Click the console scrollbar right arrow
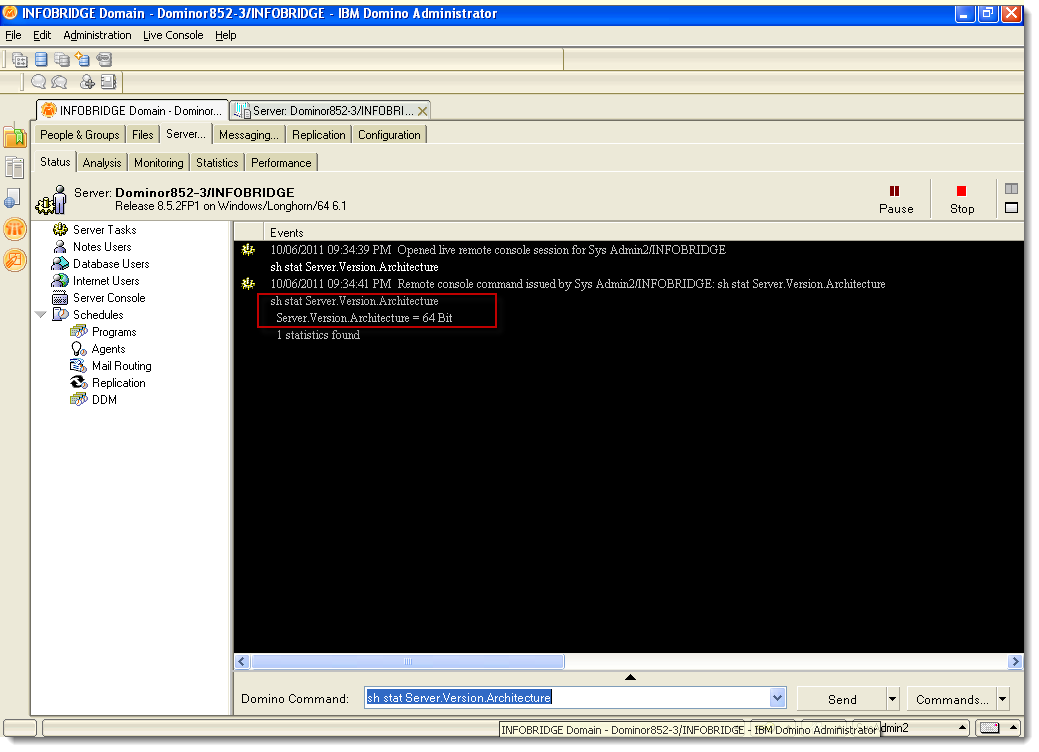The width and height of the screenshot is (1039, 752). coord(1015,661)
